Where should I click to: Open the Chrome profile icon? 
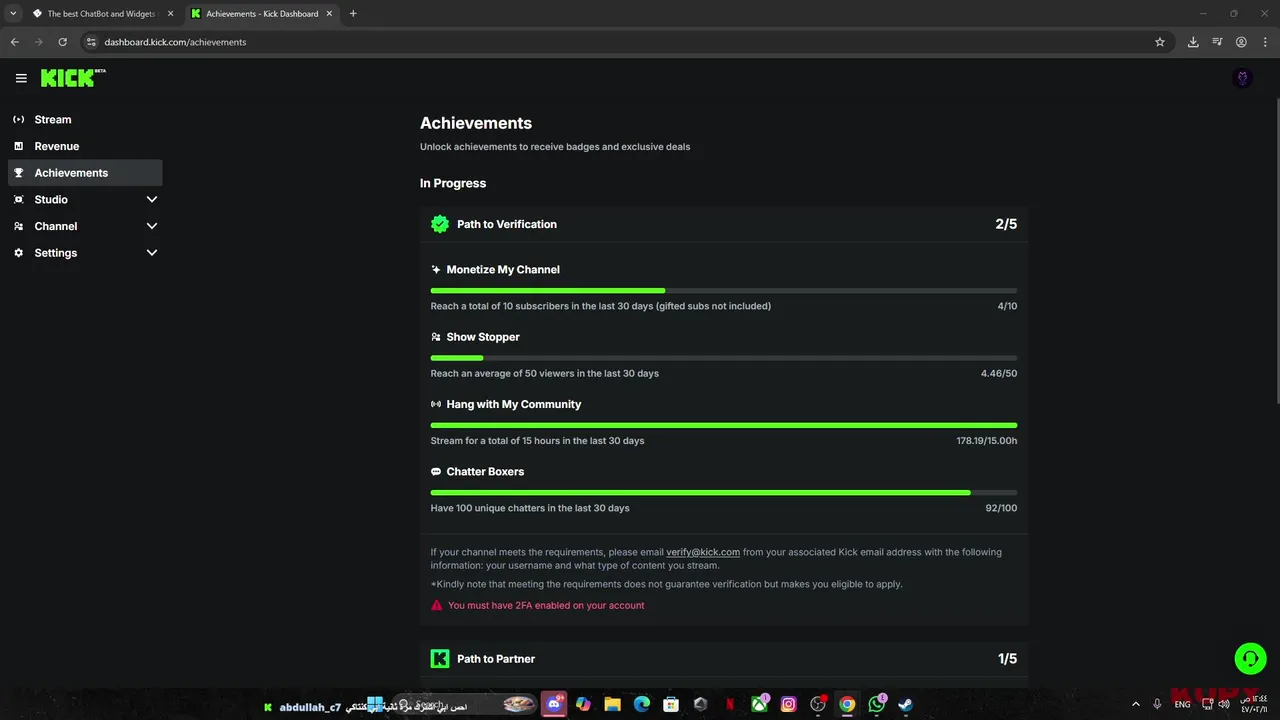pos(1241,42)
